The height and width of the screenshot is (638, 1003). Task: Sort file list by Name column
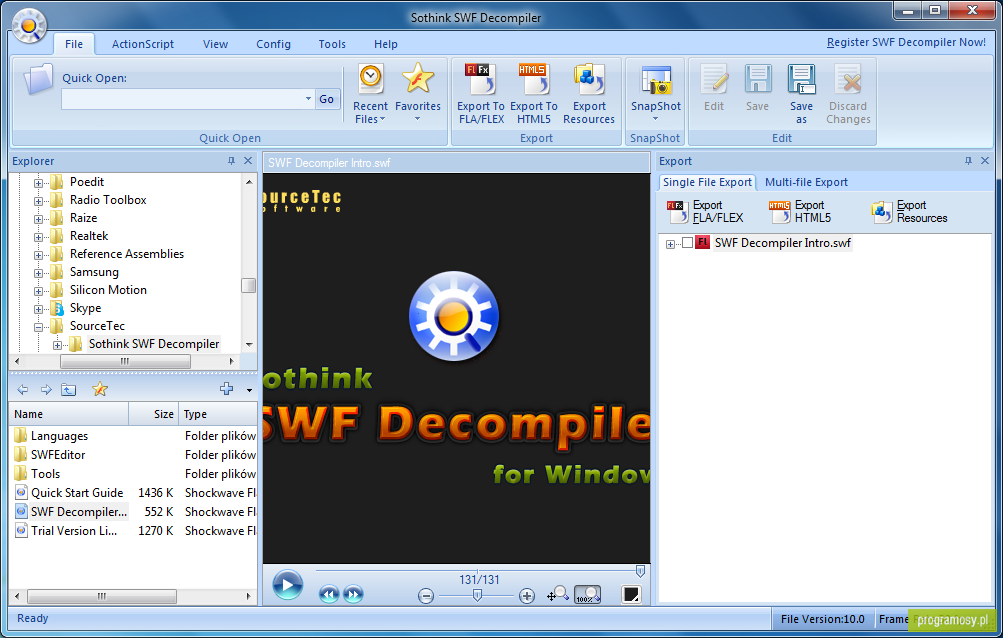coord(69,414)
